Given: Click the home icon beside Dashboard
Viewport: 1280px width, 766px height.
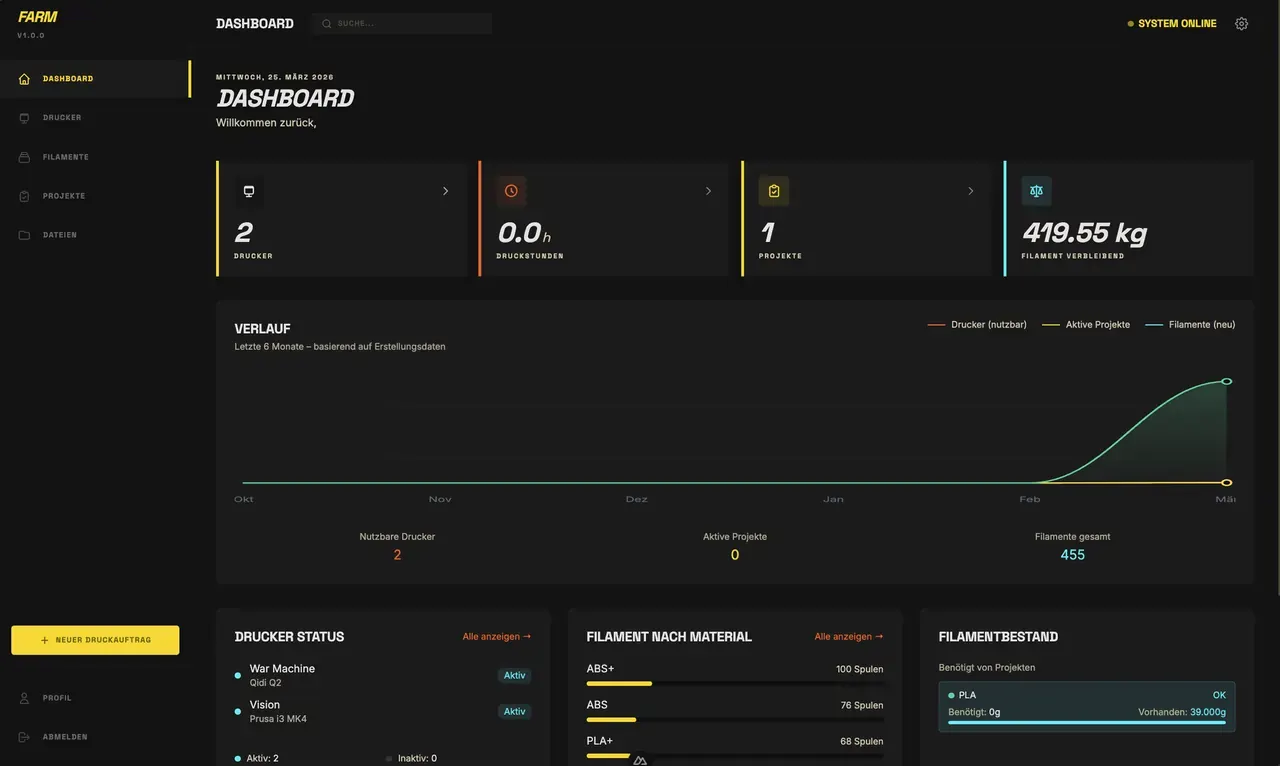Looking at the screenshot, I should [x=24, y=79].
